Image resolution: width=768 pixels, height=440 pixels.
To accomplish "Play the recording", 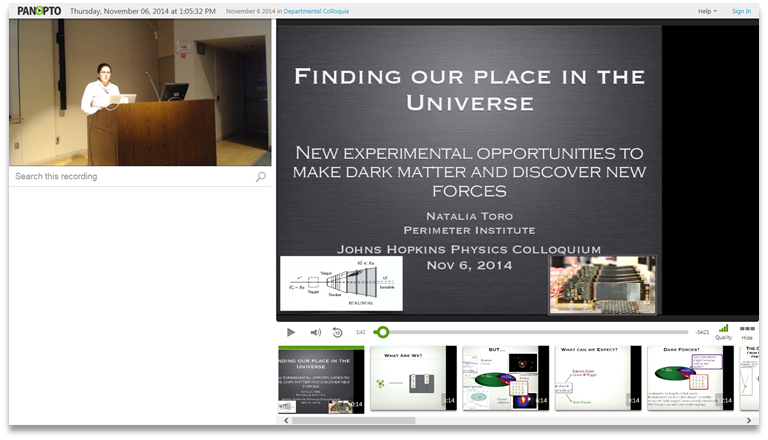I will tap(290, 332).
